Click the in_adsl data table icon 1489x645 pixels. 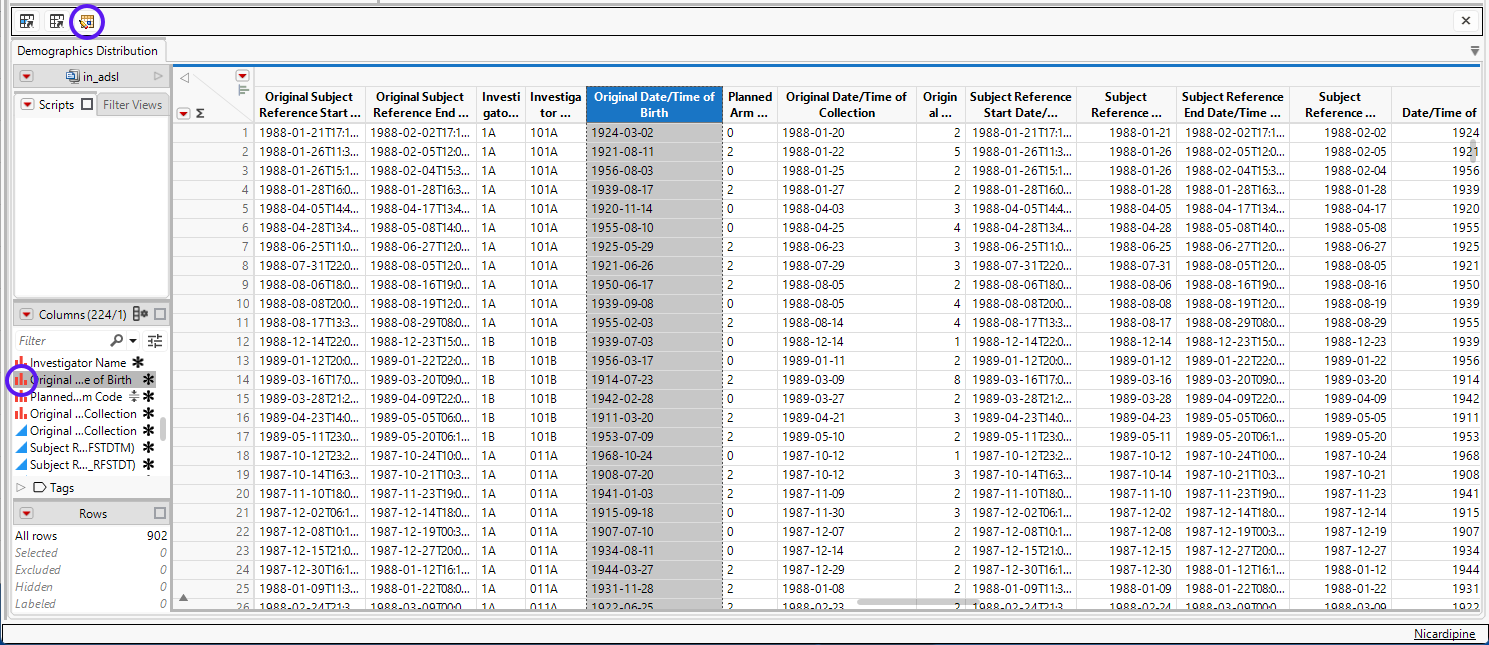coord(72,76)
